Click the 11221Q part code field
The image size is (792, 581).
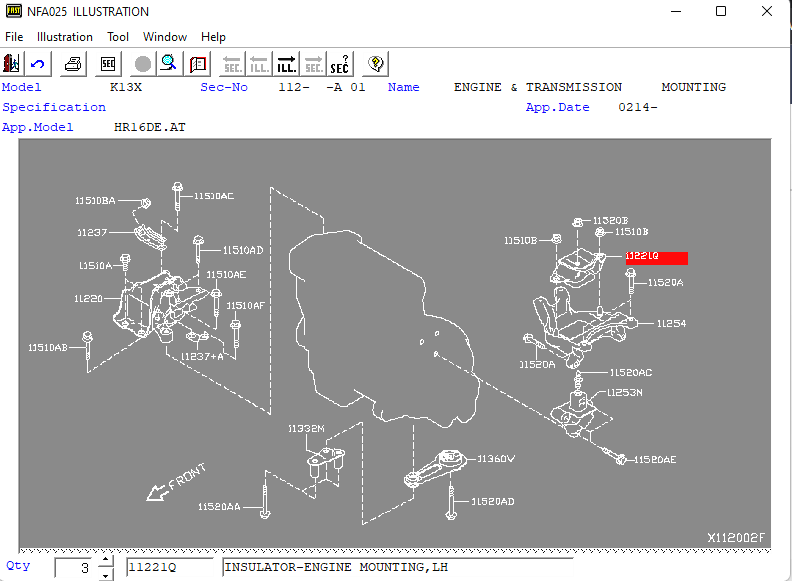(170, 567)
